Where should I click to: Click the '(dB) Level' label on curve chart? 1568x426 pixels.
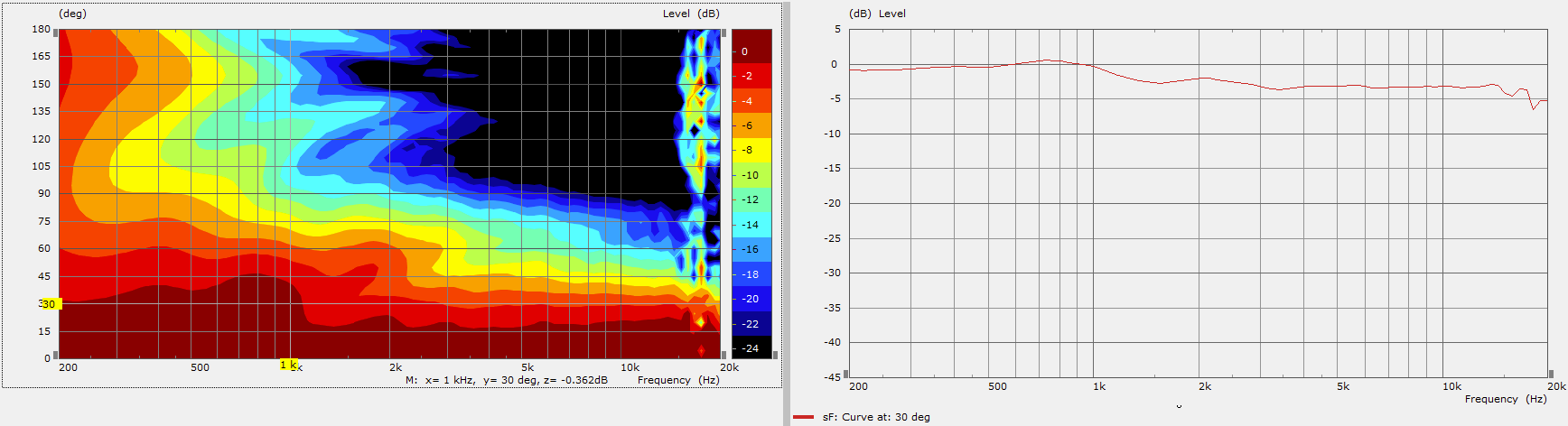(x=877, y=14)
